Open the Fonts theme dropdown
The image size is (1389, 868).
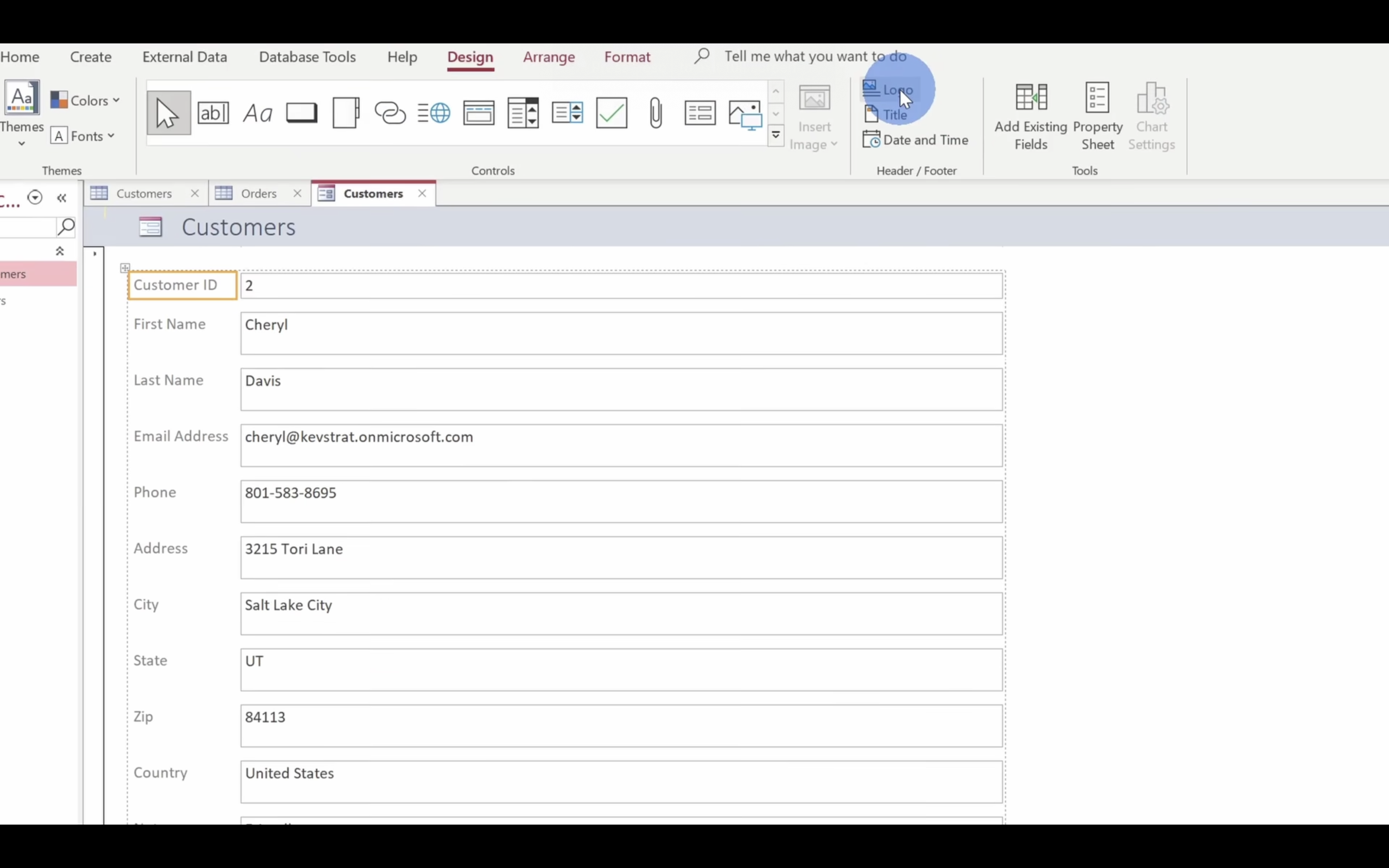coord(84,136)
